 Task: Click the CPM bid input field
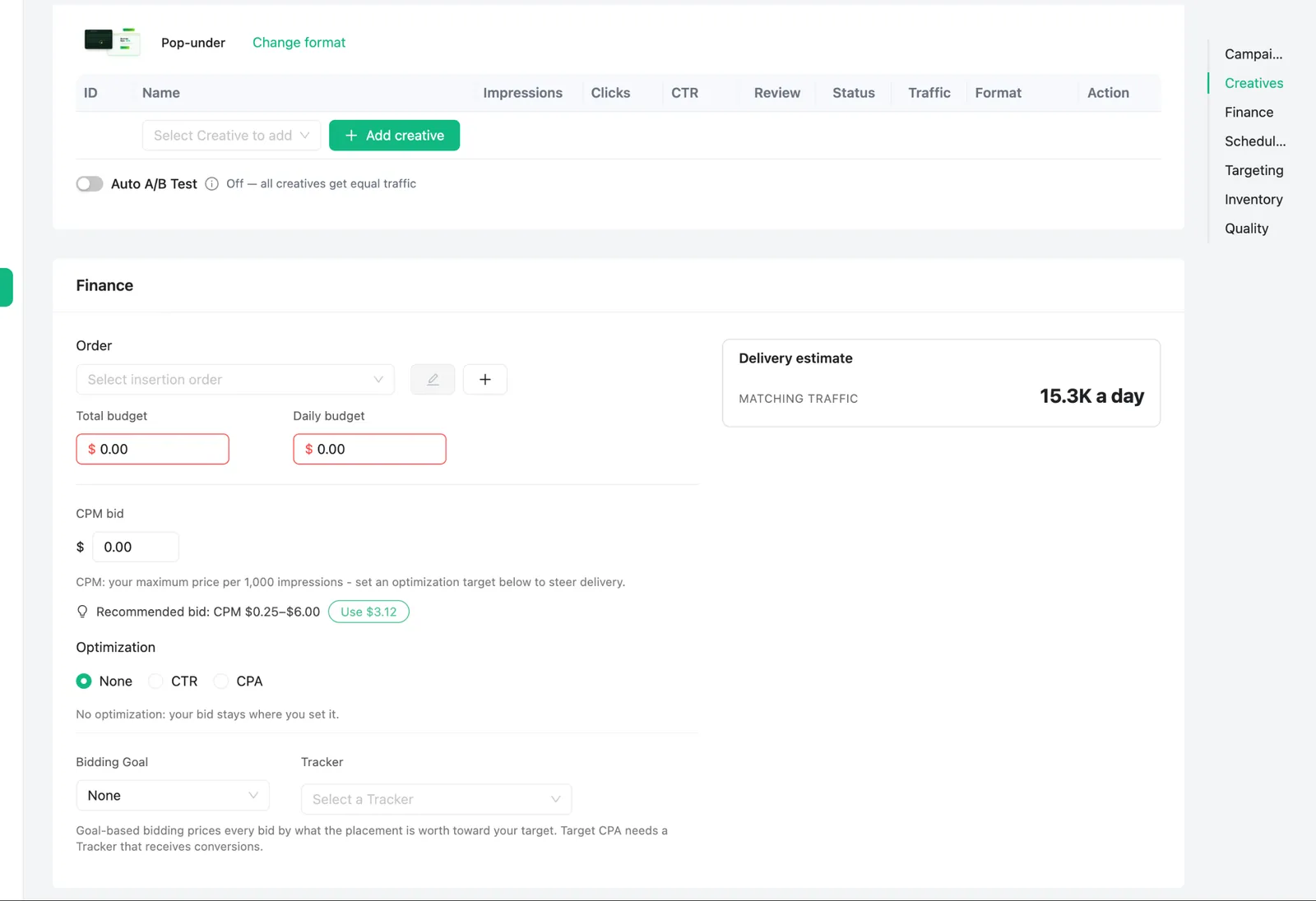[x=136, y=547]
